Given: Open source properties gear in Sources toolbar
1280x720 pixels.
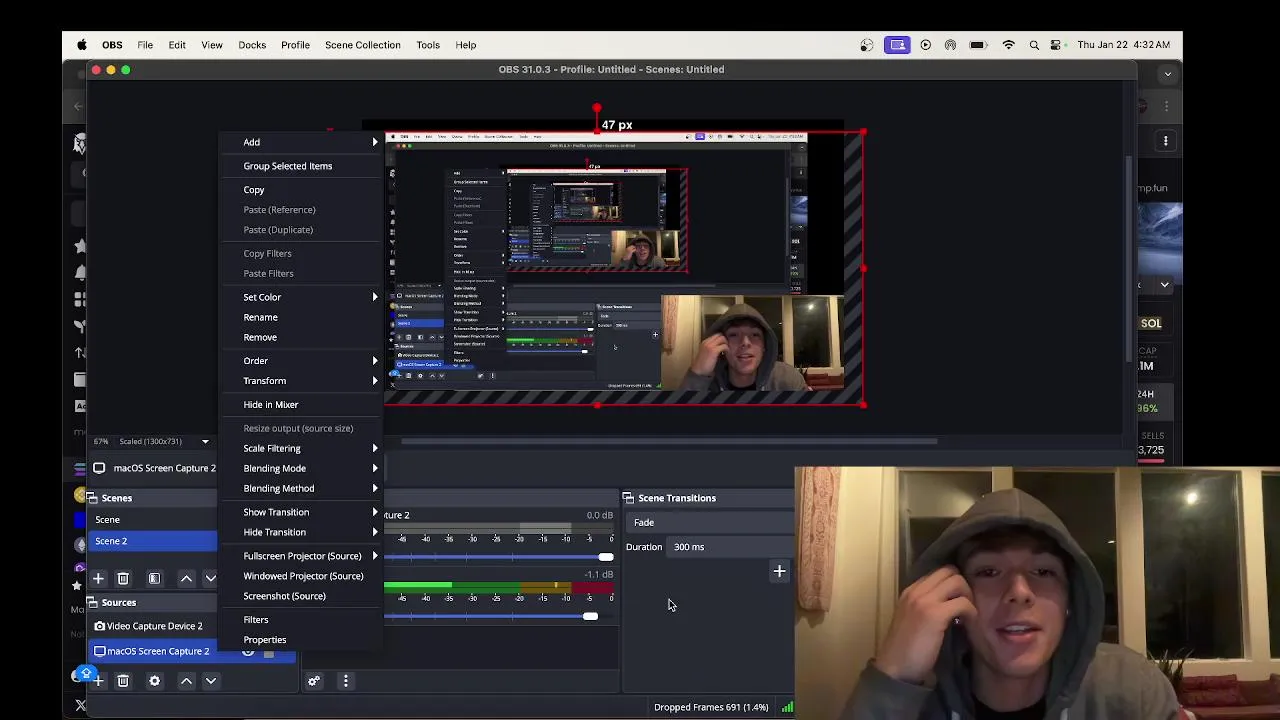Looking at the screenshot, I should click(x=154, y=681).
